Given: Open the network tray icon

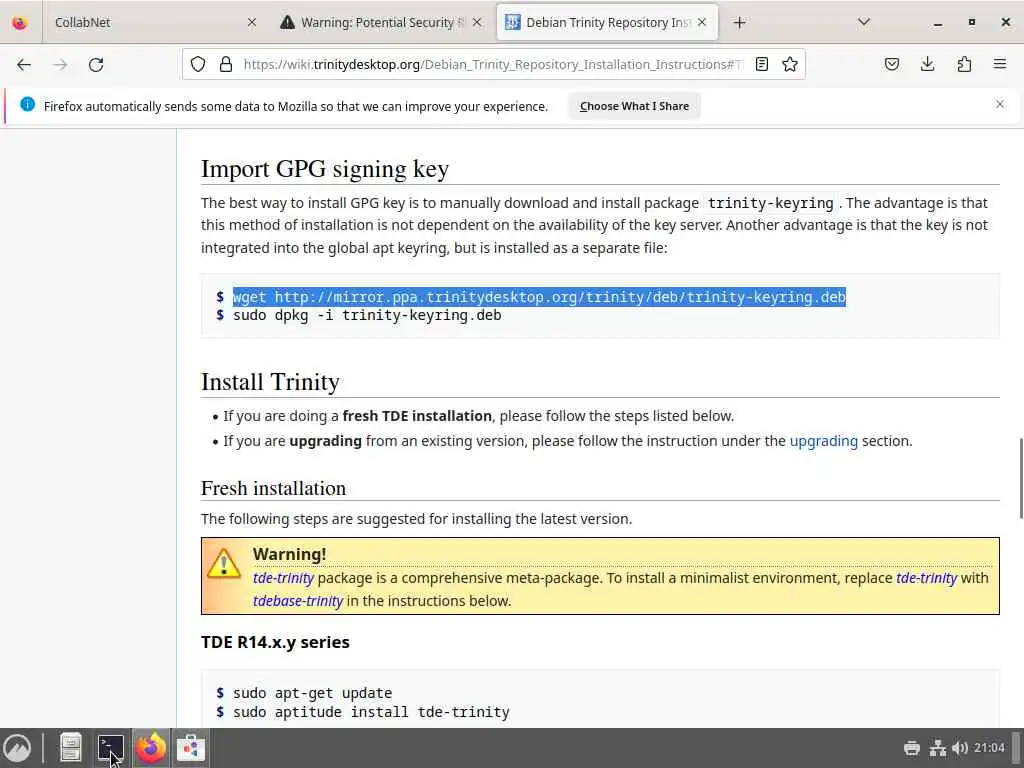Looking at the screenshot, I should [x=938, y=748].
